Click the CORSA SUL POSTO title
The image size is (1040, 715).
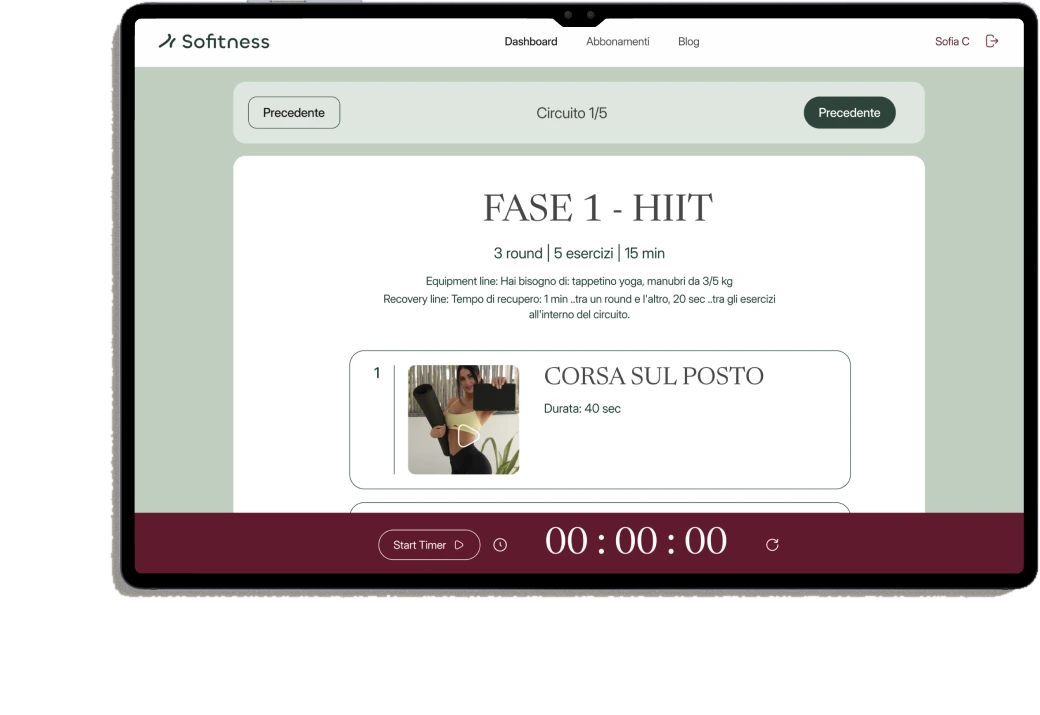coord(653,376)
